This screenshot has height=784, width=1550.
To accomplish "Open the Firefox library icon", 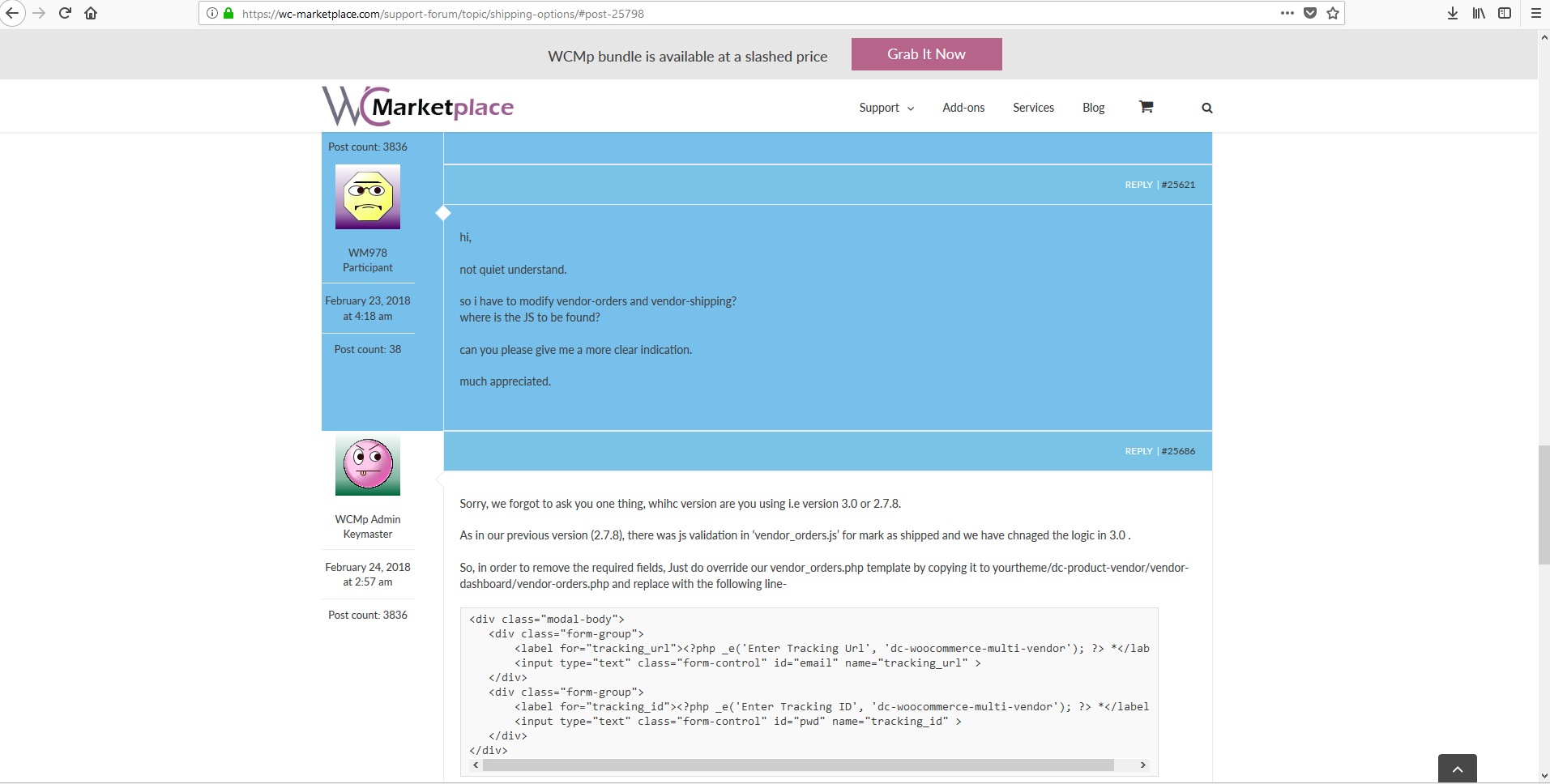I will click(1479, 13).
